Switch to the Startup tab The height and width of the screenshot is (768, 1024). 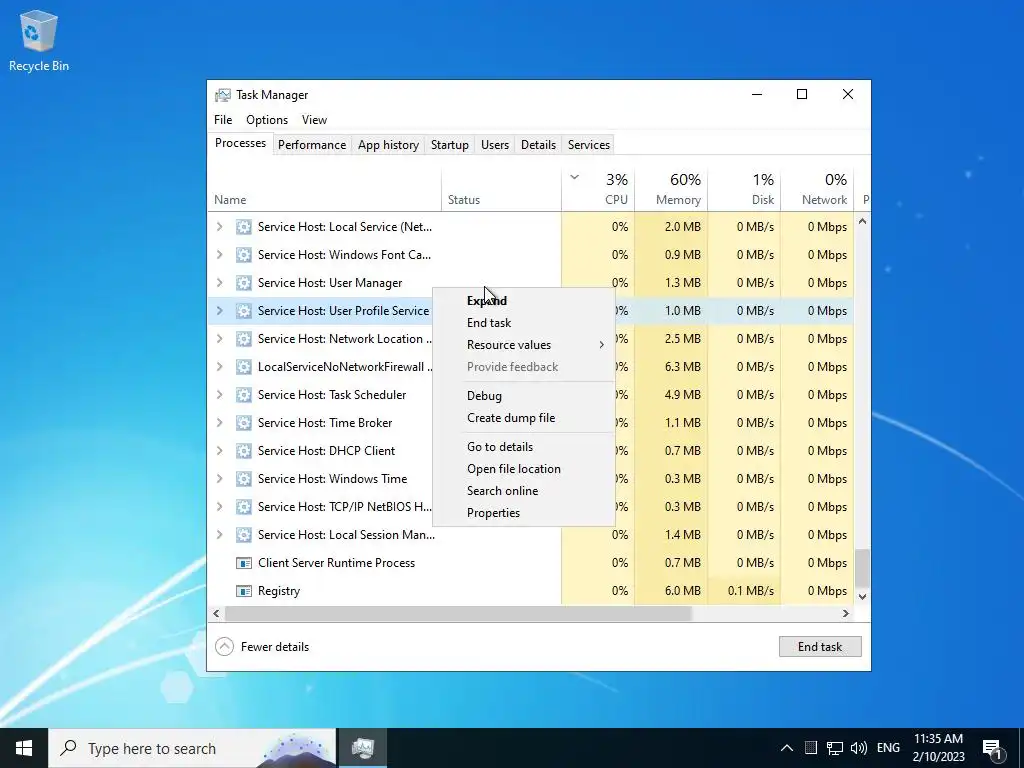pos(449,145)
